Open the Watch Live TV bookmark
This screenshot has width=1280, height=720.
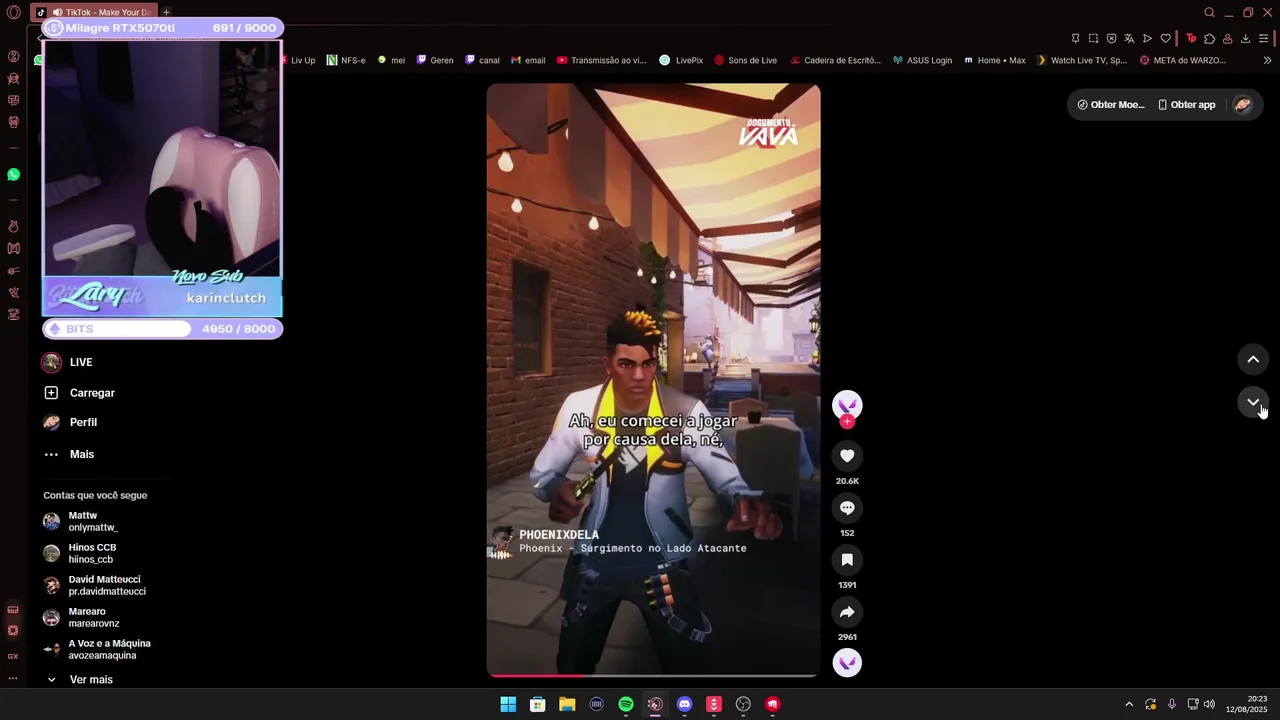coord(1082,60)
